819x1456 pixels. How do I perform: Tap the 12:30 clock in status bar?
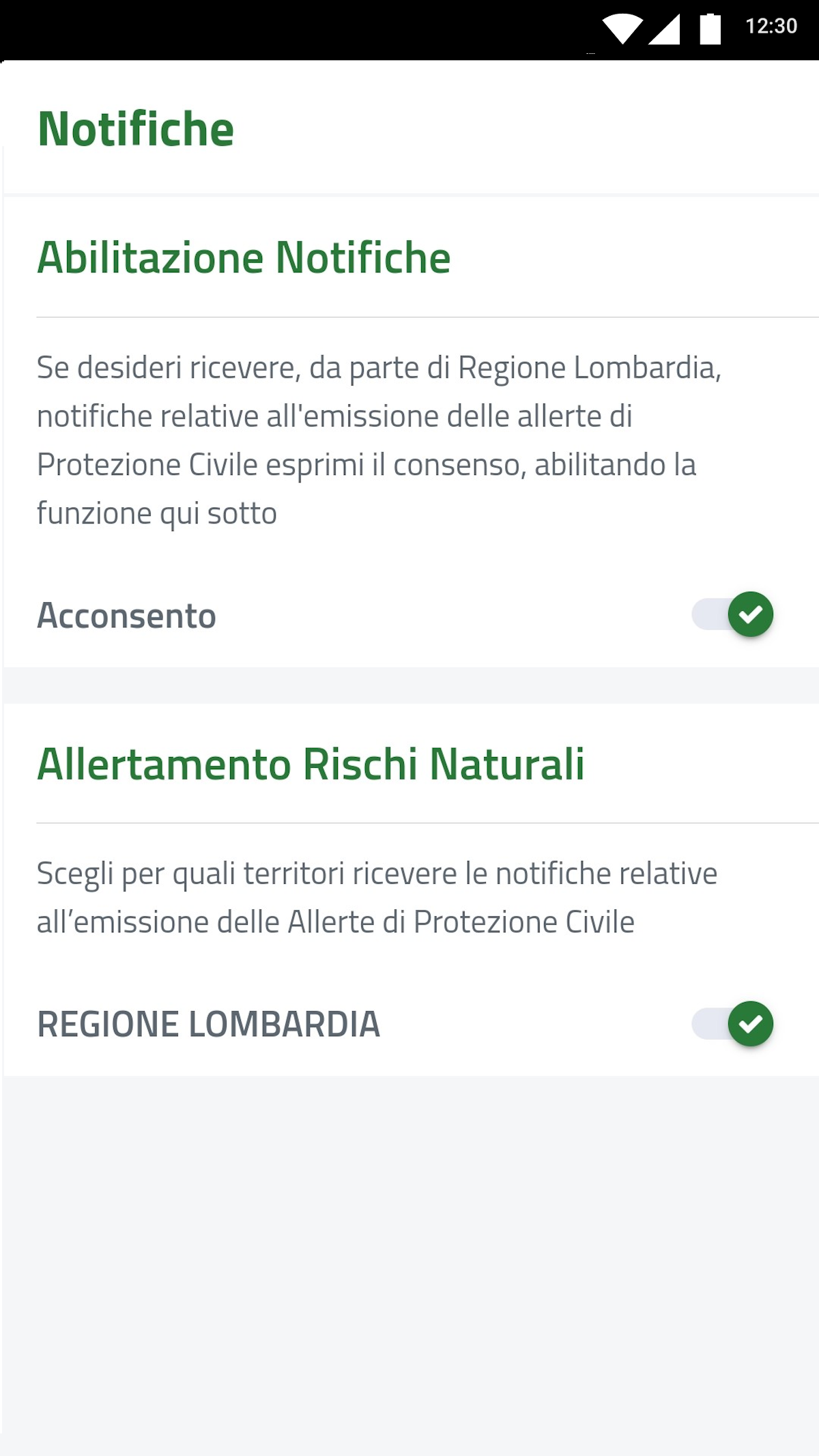[x=771, y=27]
